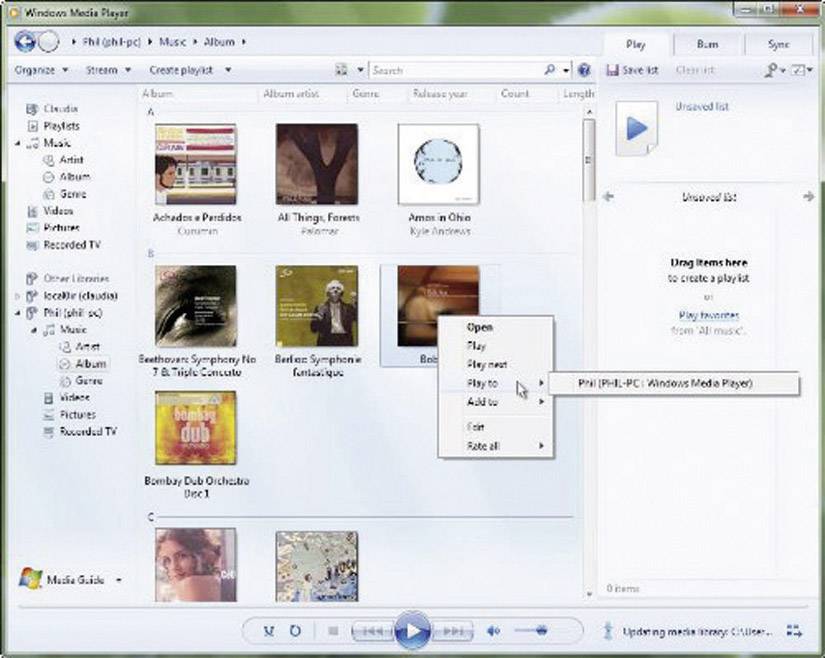Screen dimensions: 825x658
Task: Click Clear list button
Action: [x=695, y=70]
